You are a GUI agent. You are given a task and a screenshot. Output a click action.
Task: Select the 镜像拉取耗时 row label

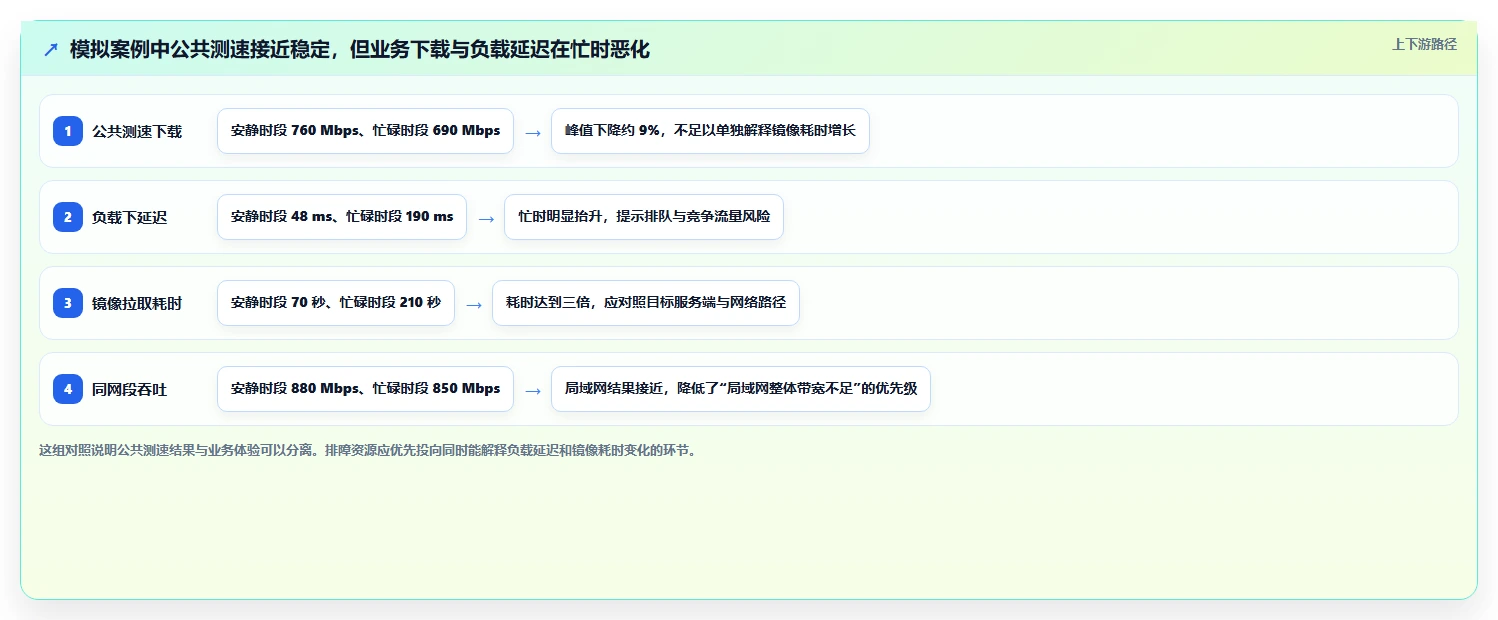[x=137, y=303]
